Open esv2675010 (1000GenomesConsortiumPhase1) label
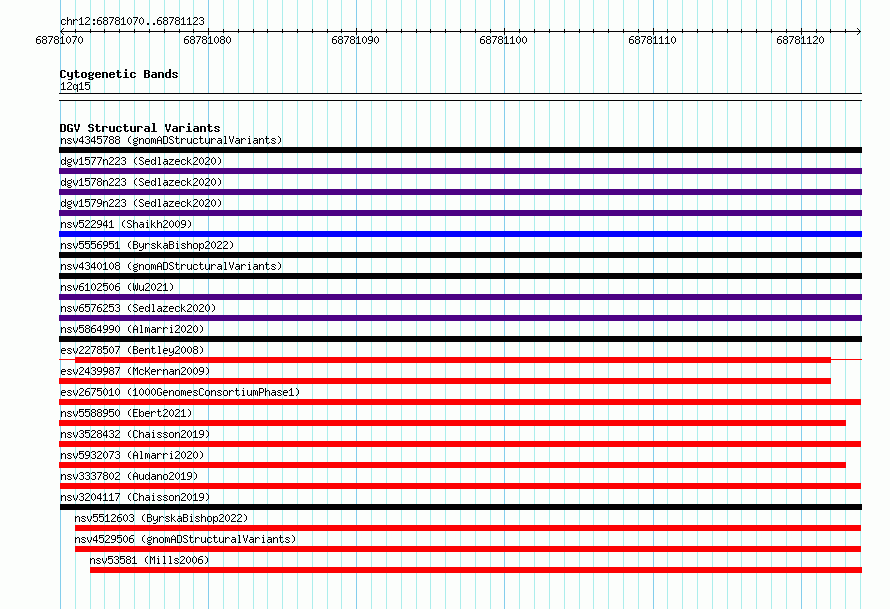This screenshot has height=609, width=890. pyautogui.click(x=180, y=392)
